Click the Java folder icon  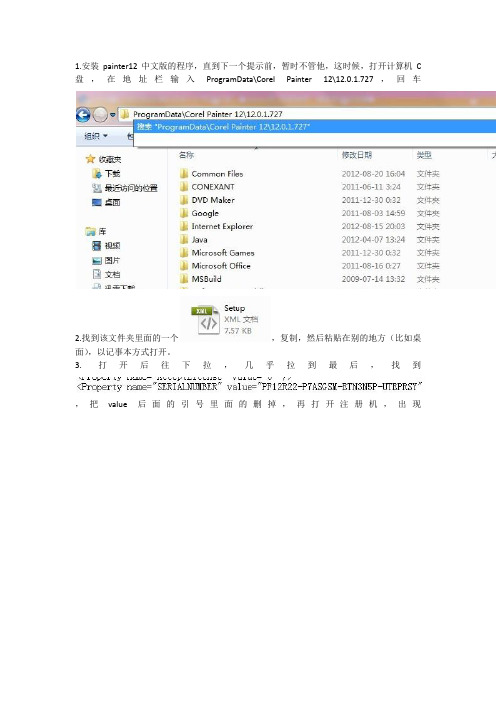[x=184, y=240]
